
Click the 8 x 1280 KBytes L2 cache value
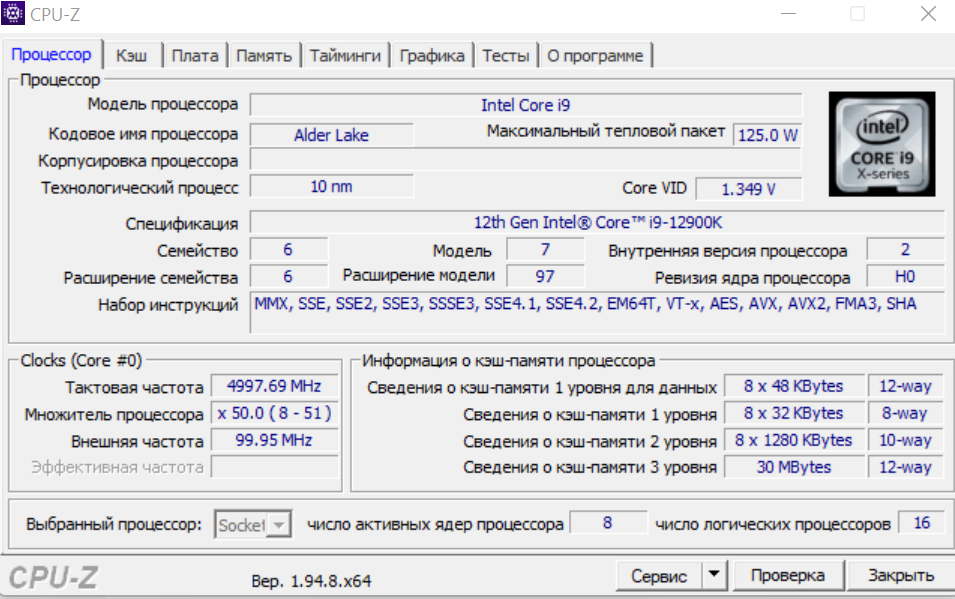click(x=794, y=440)
